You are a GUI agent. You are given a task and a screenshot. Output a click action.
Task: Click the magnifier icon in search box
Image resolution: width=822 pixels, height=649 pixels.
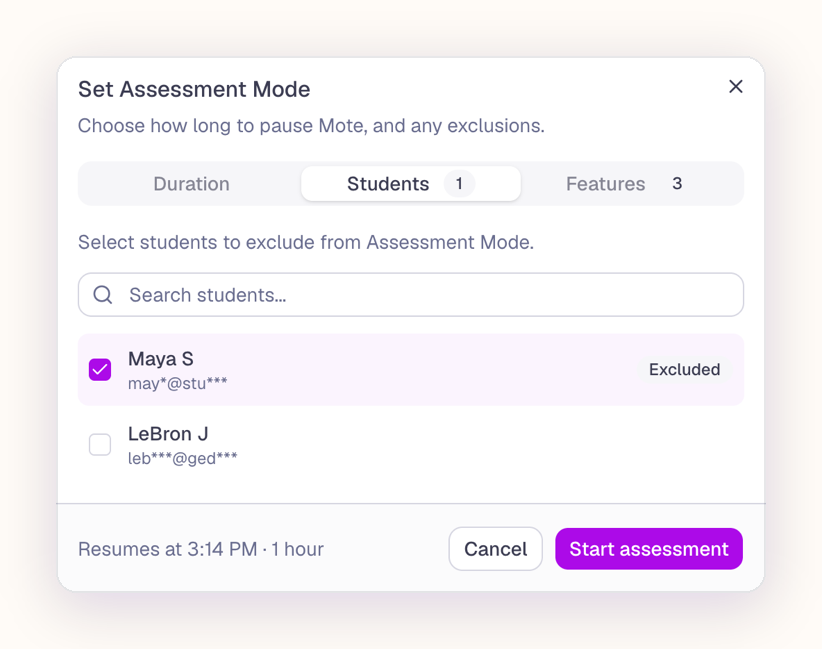tap(103, 295)
